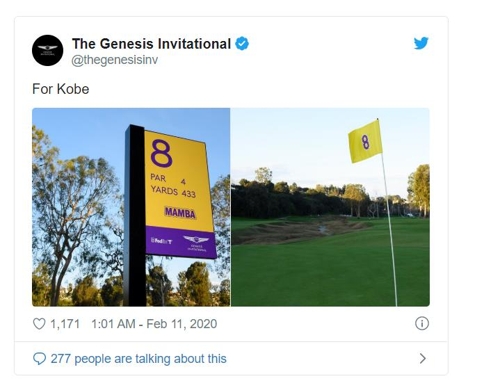Click the MAMBA label on the sign
This screenshot has width=500, height=381.
tap(180, 213)
